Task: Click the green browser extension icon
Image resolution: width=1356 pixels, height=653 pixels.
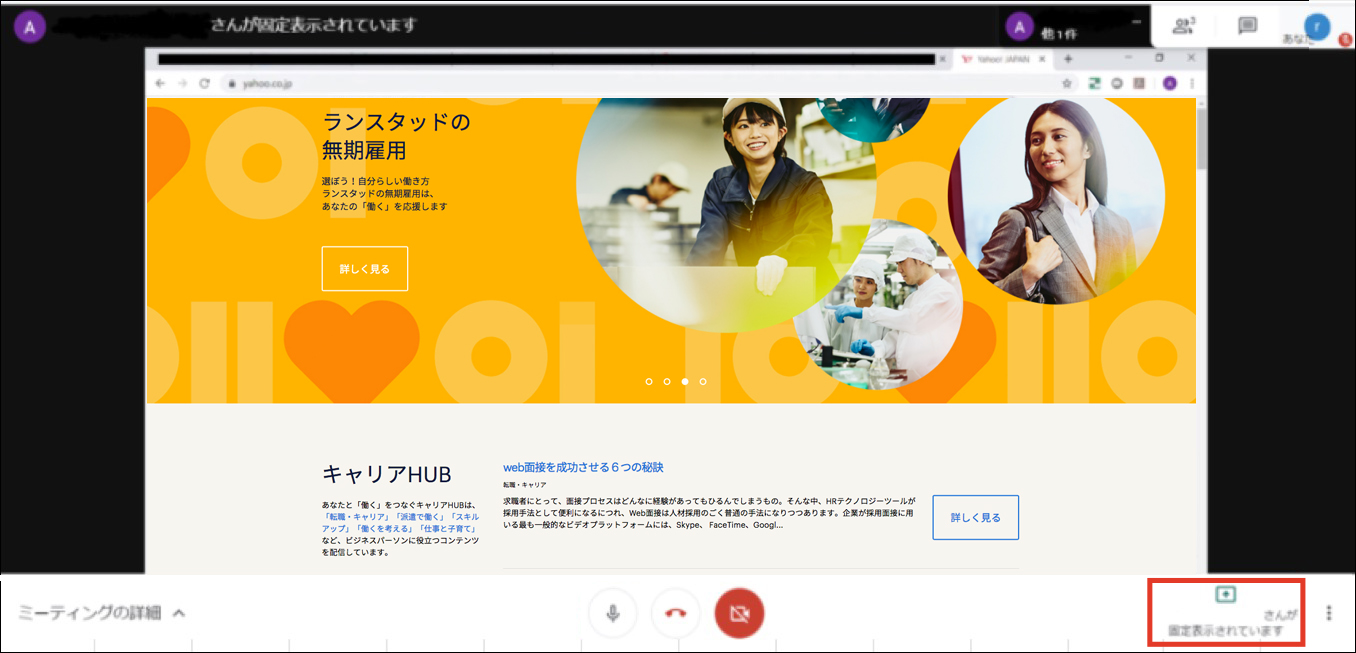Action: pyautogui.click(x=1095, y=84)
